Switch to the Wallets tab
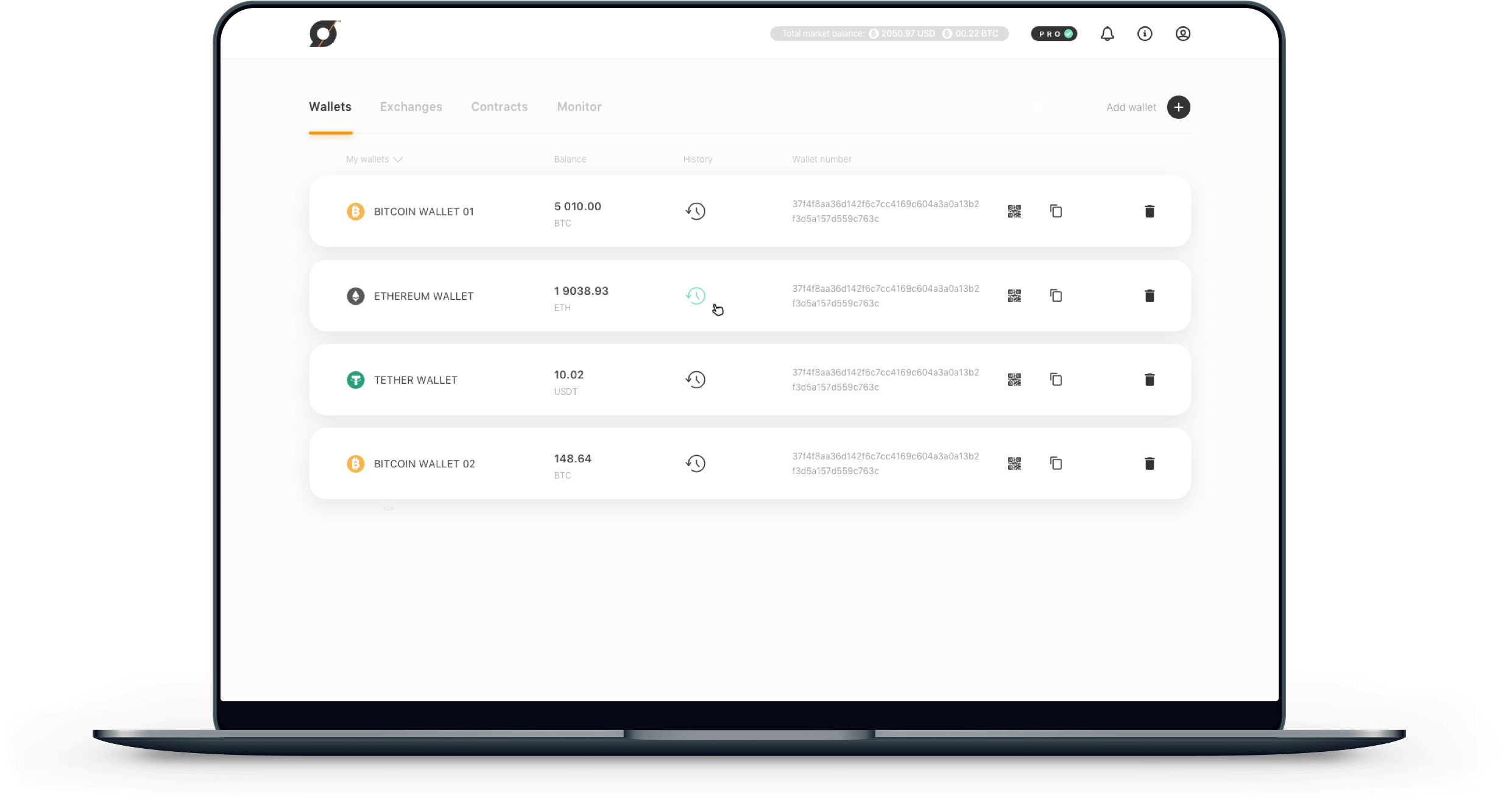 click(x=330, y=107)
